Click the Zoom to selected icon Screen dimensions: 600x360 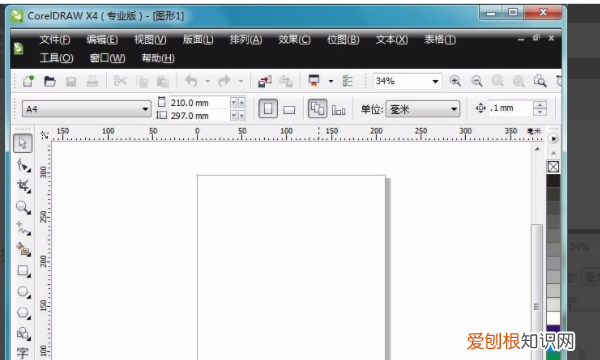pos(497,81)
